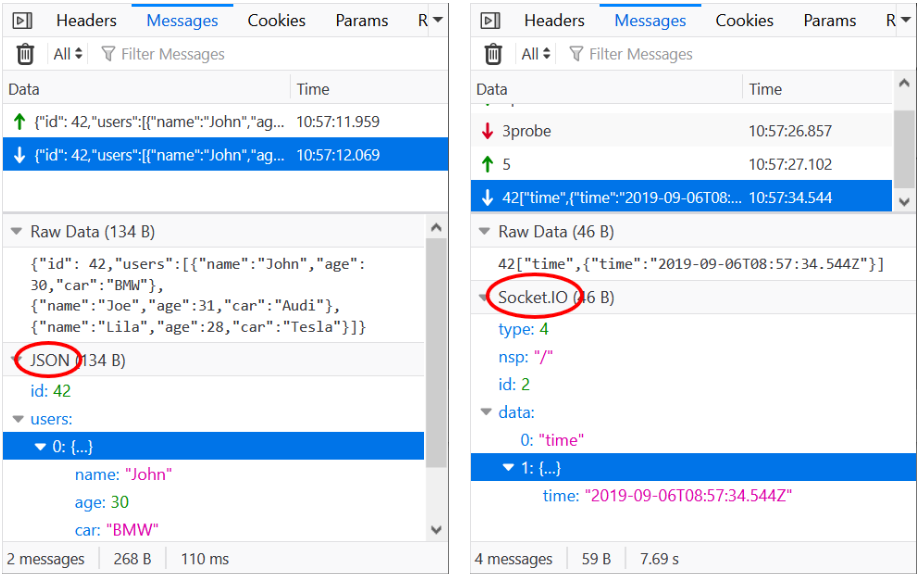Open the tab overflow arrow in right panel

tap(906, 21)
